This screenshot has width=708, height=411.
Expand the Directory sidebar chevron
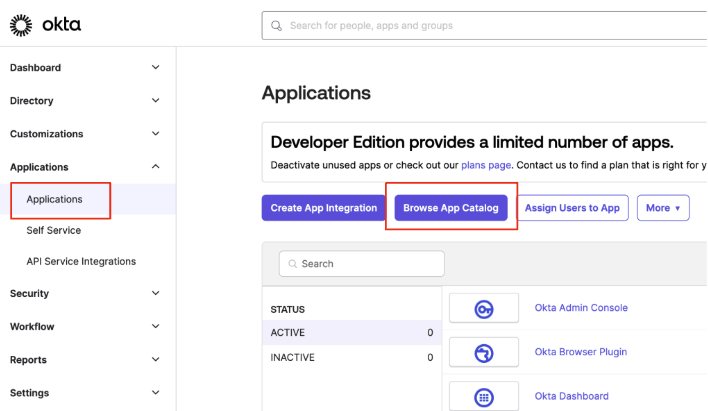tap(155, 100)
